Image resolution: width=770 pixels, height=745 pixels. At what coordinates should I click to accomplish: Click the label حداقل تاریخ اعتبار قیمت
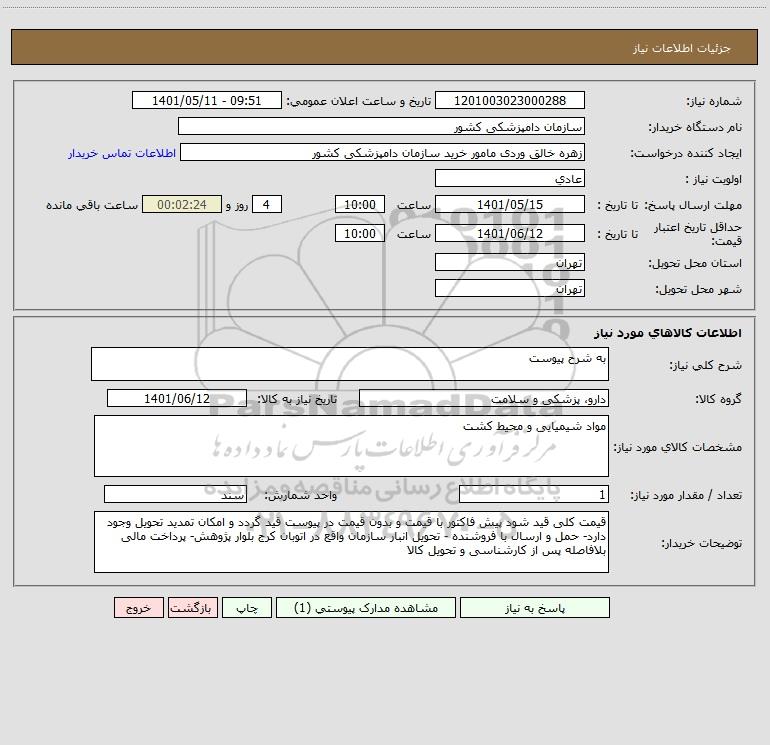coord(698,234)
